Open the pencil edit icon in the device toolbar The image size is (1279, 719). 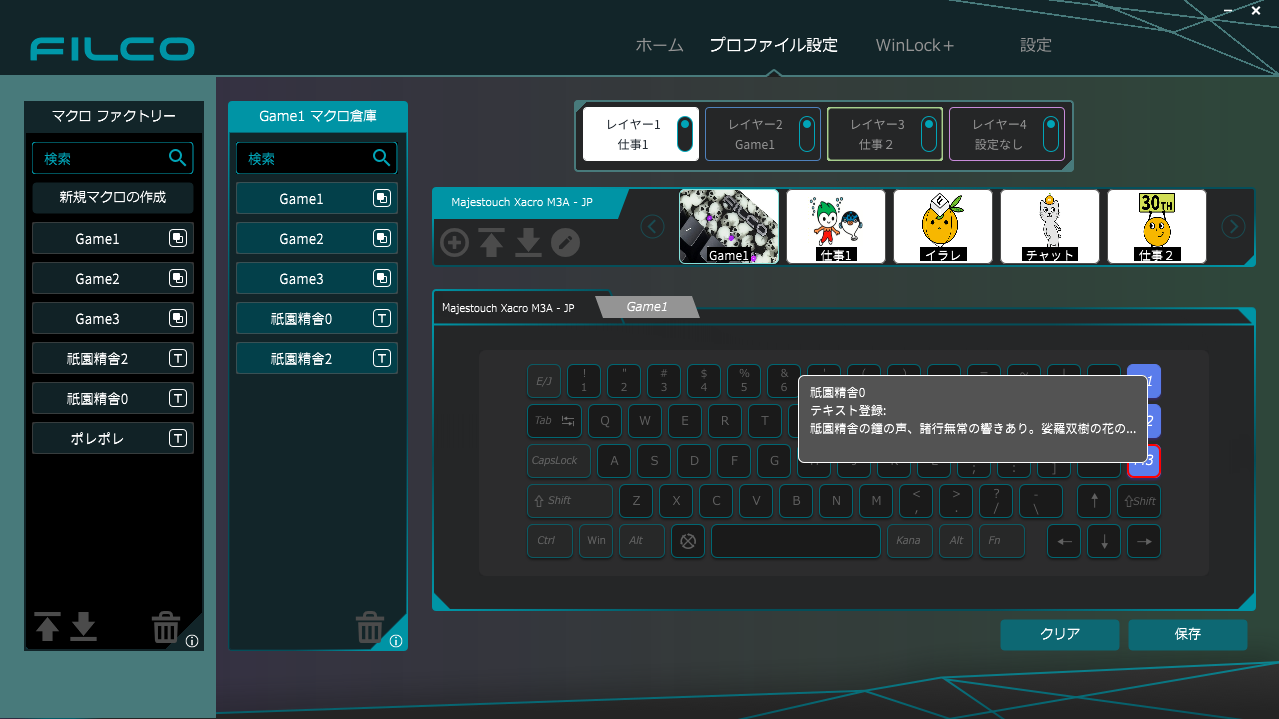[x=565, y=242]
